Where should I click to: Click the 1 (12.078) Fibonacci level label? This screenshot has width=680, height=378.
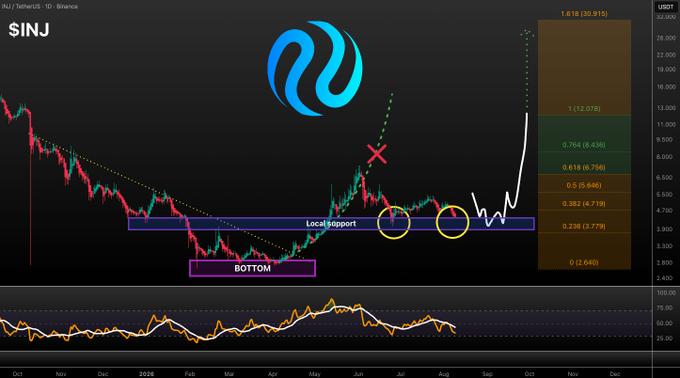click(x=584, y=109)
